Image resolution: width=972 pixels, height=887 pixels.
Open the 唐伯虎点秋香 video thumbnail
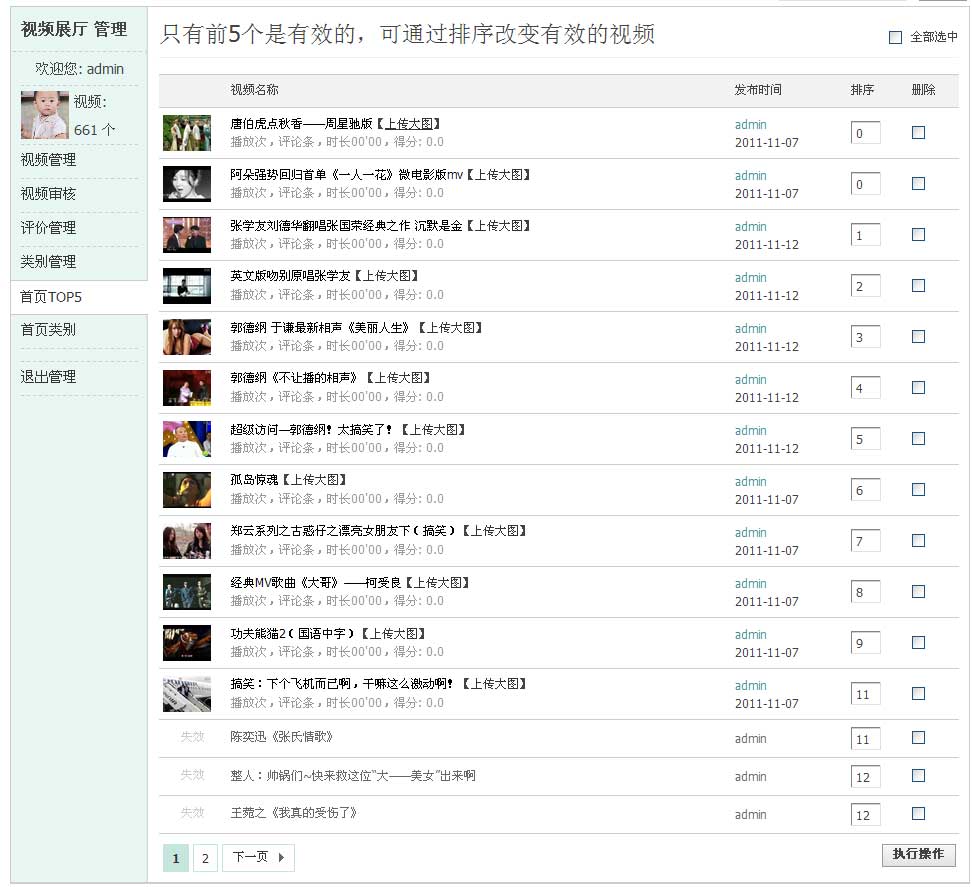point(187,133)
